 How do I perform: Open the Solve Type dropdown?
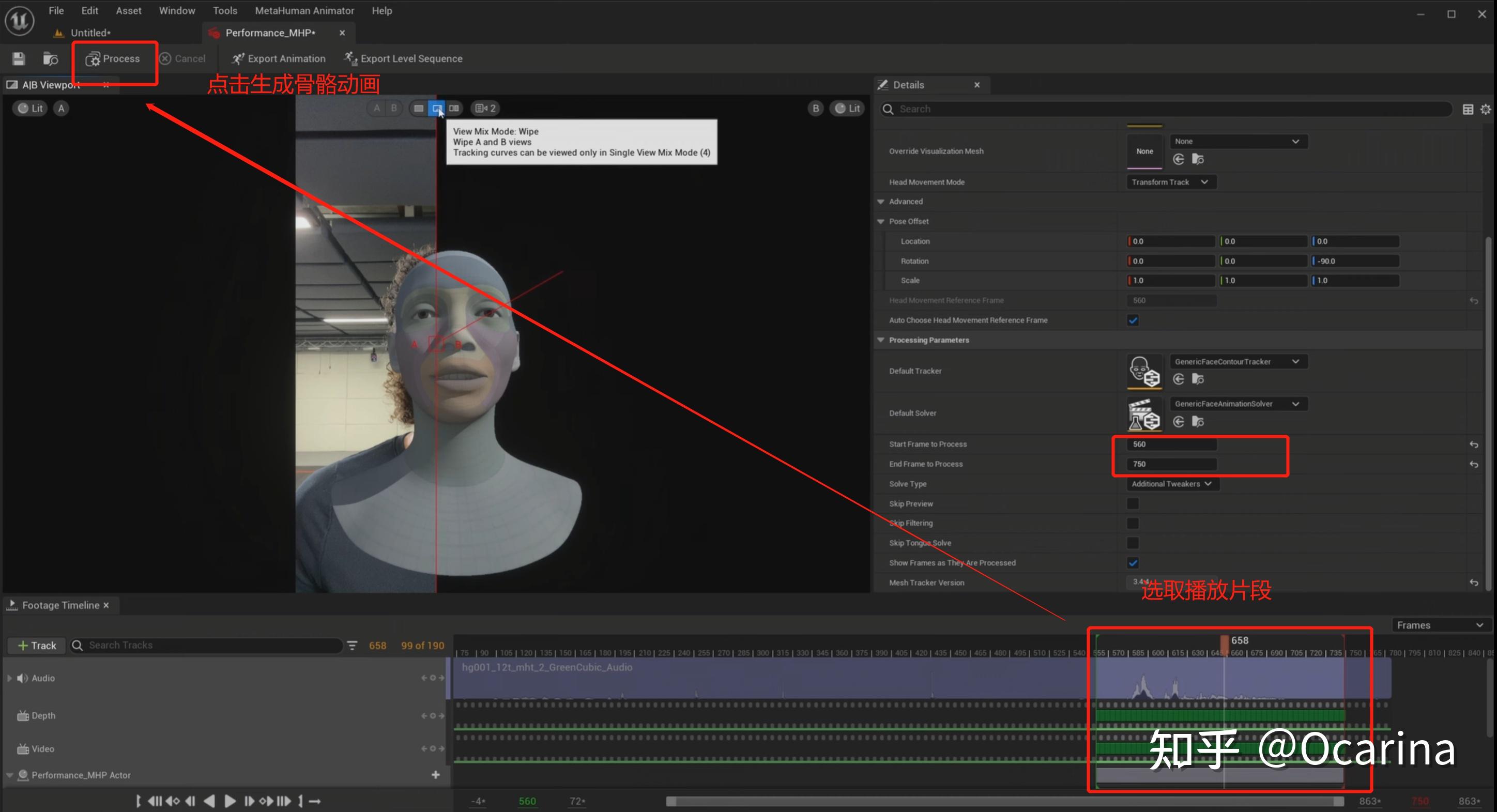click(1172, 484)
